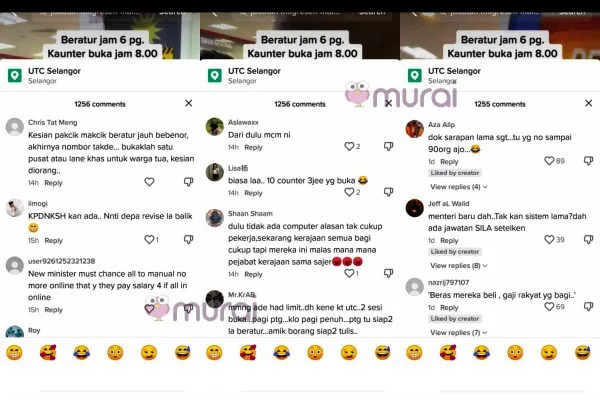Close the 1255 comments panel
This screenshot has width=600, height=400.
[589, 103]
